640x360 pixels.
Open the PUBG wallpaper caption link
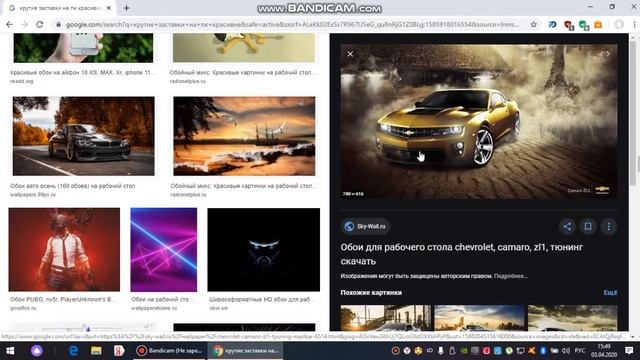point(62,299)
